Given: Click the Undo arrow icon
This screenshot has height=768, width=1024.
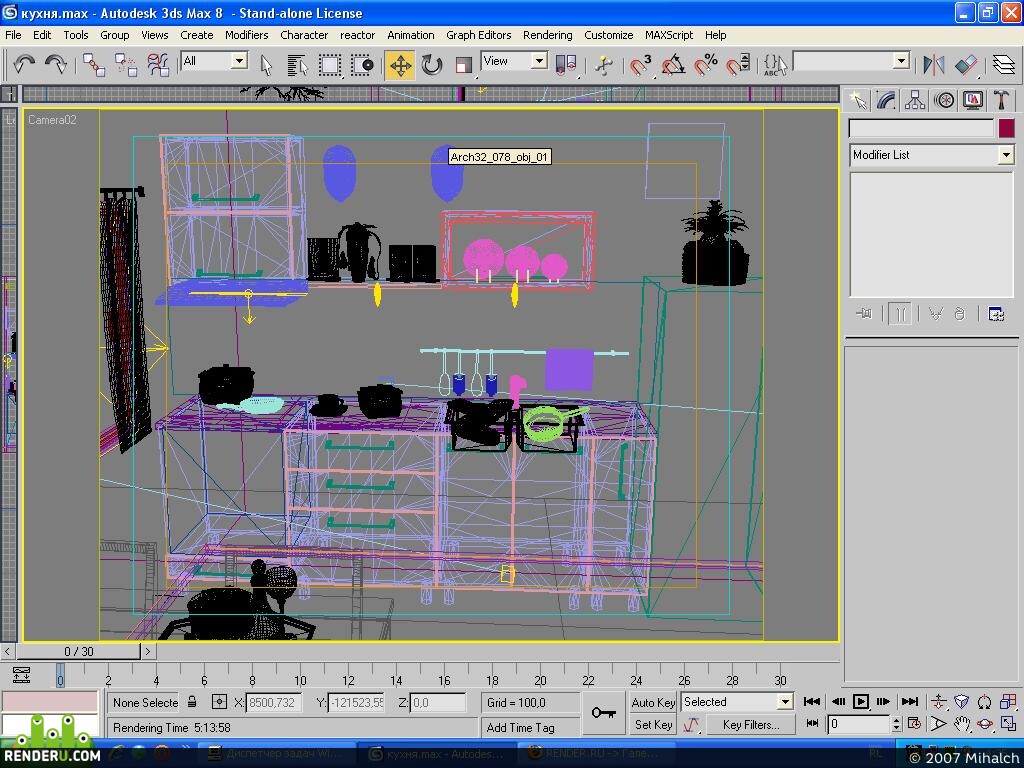Looking at the screenshot, I should click(x=24, y=65).
